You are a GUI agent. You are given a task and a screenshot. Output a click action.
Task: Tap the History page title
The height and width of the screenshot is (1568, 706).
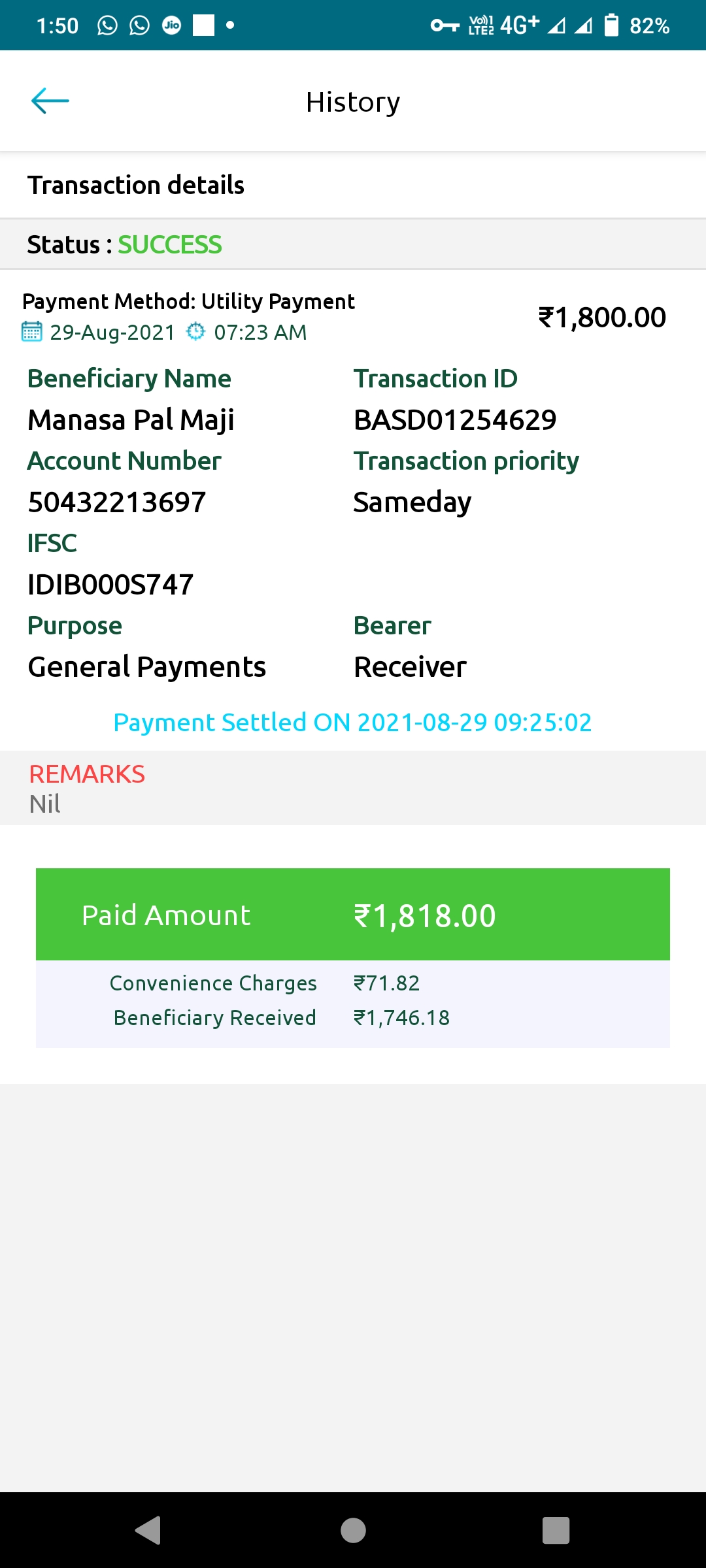pyautogui.click(x=353, y=102)
